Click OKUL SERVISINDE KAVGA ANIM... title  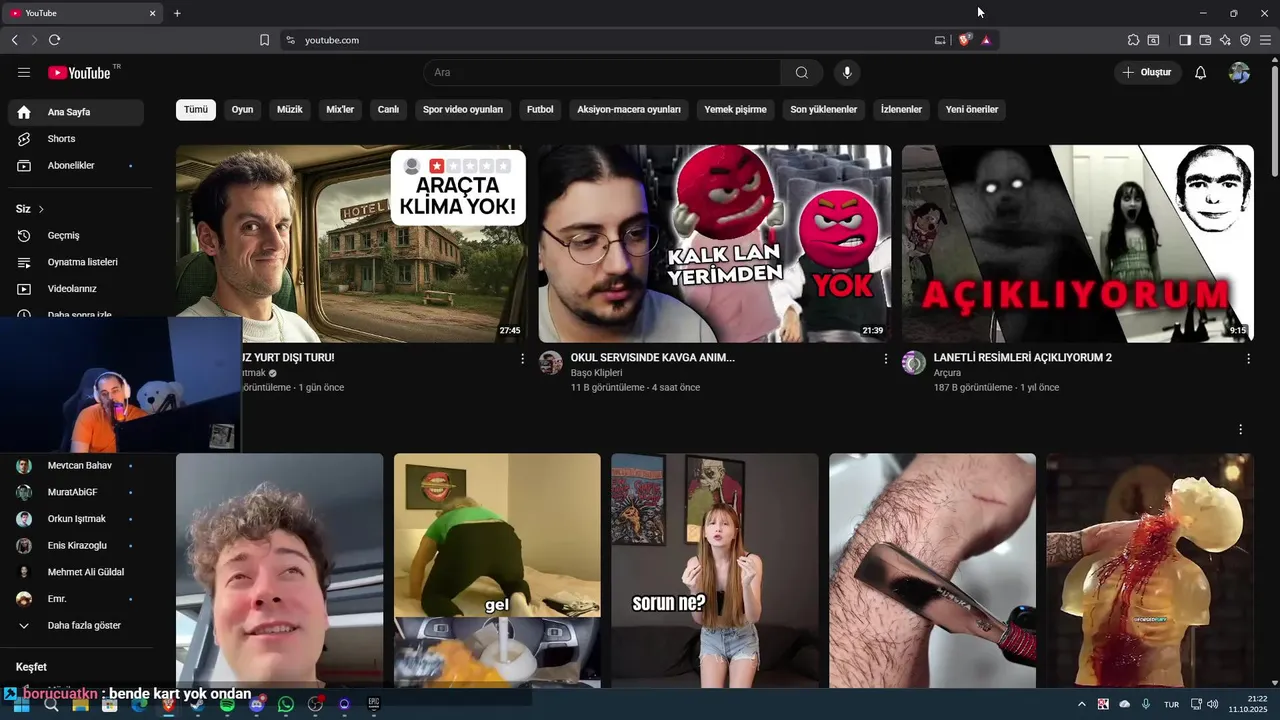click(653, 357)
